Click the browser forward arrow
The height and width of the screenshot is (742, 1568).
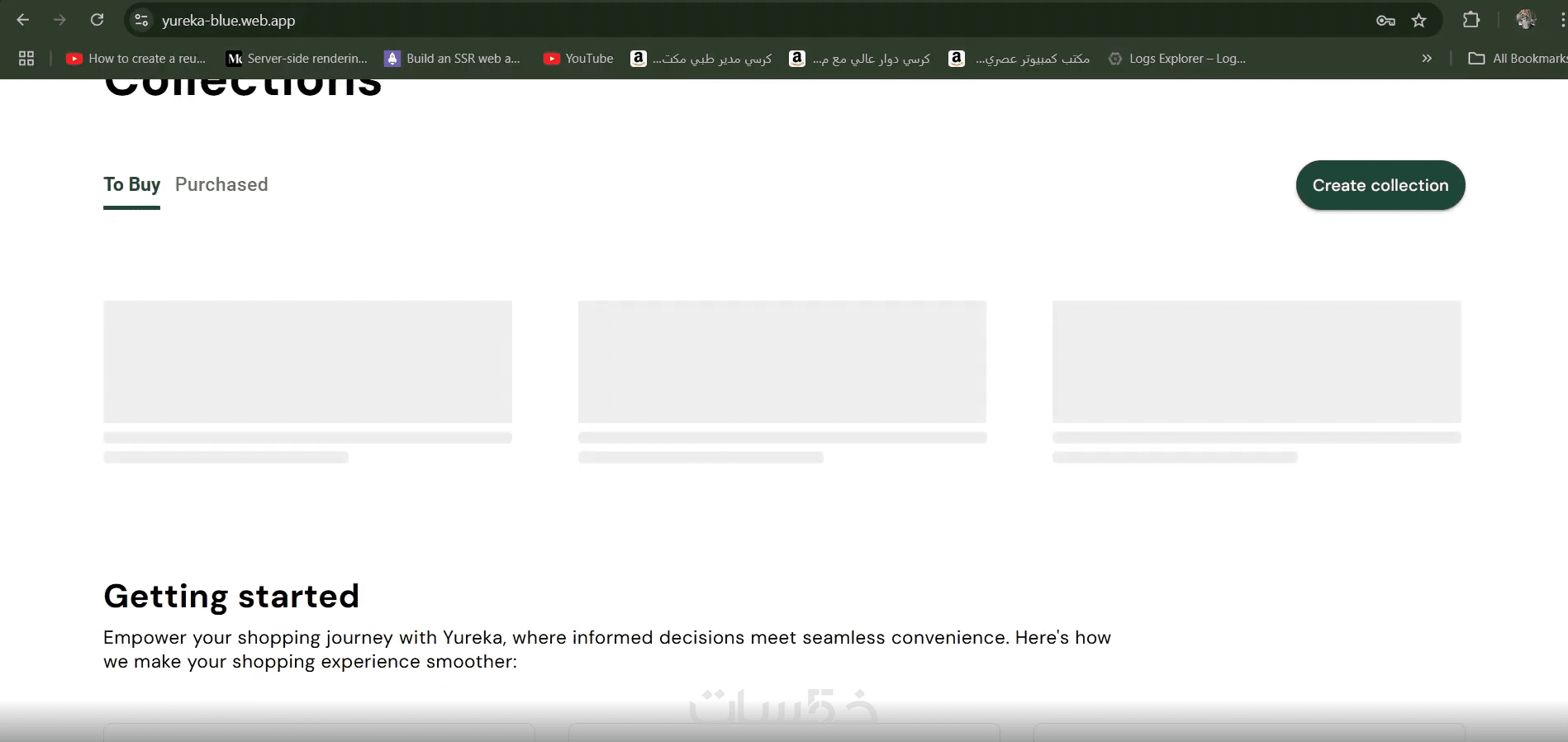(59, 20)
